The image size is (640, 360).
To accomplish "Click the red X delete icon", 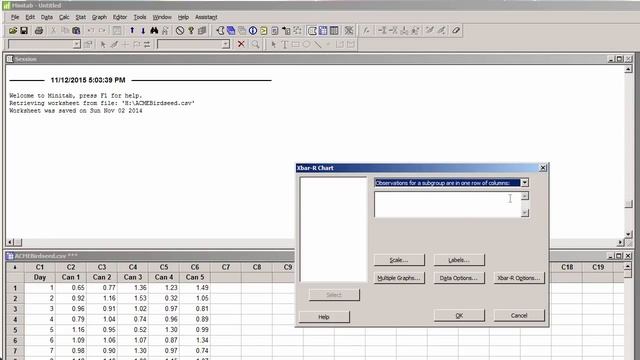I will (241, 44).
